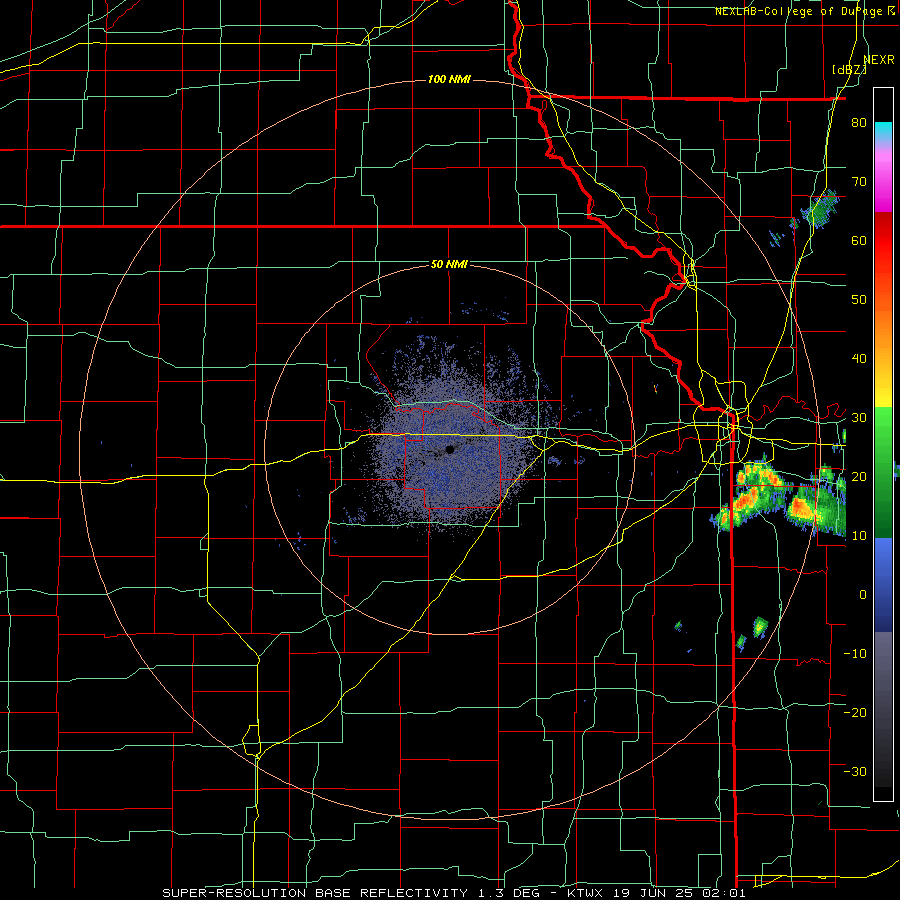Click the -20 dBZ scale value
The height and width of the screenshot is (900, 900).
click(x=855, y=712)
